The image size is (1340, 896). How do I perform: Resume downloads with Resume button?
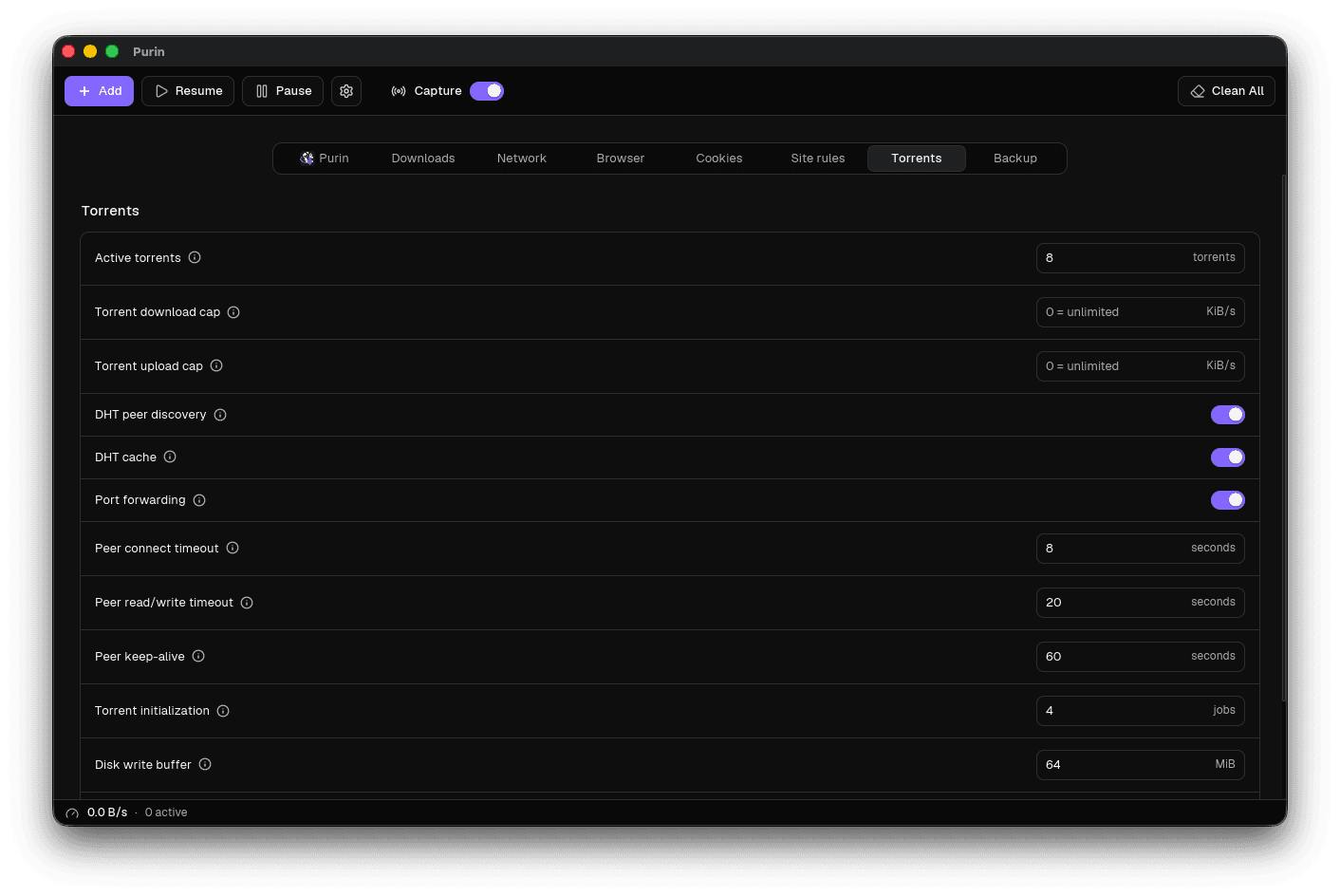pos(188,91)
